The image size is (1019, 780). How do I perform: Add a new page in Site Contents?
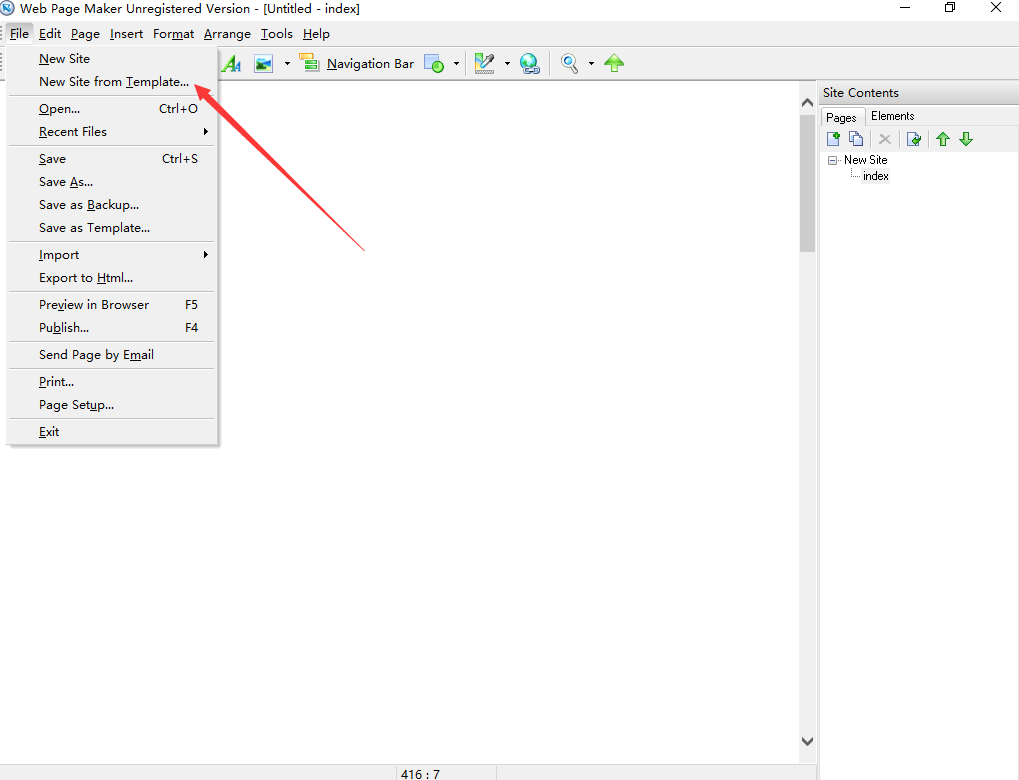point(833,138)
